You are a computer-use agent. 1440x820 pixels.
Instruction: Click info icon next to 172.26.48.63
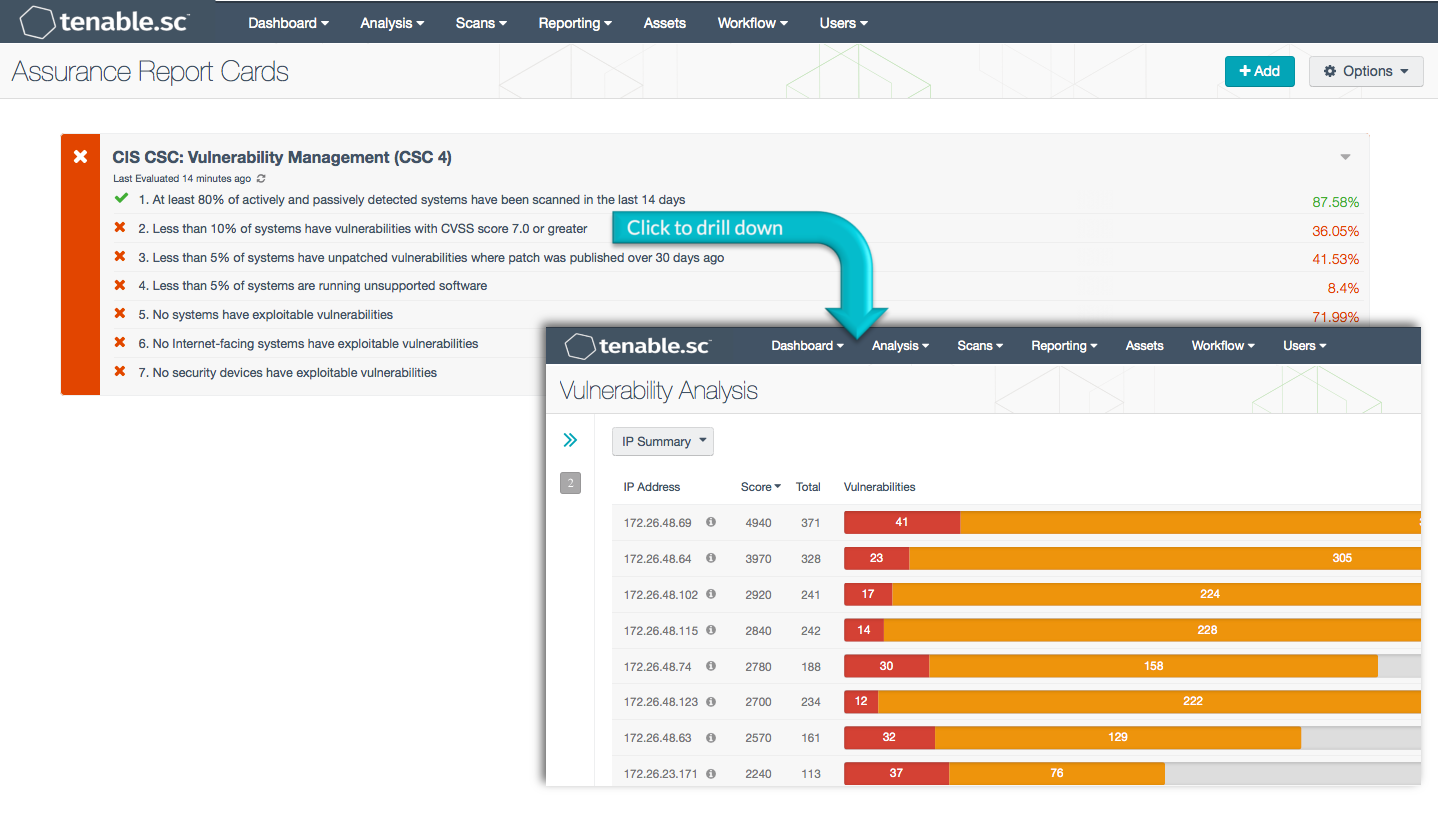tap(711, 737)
